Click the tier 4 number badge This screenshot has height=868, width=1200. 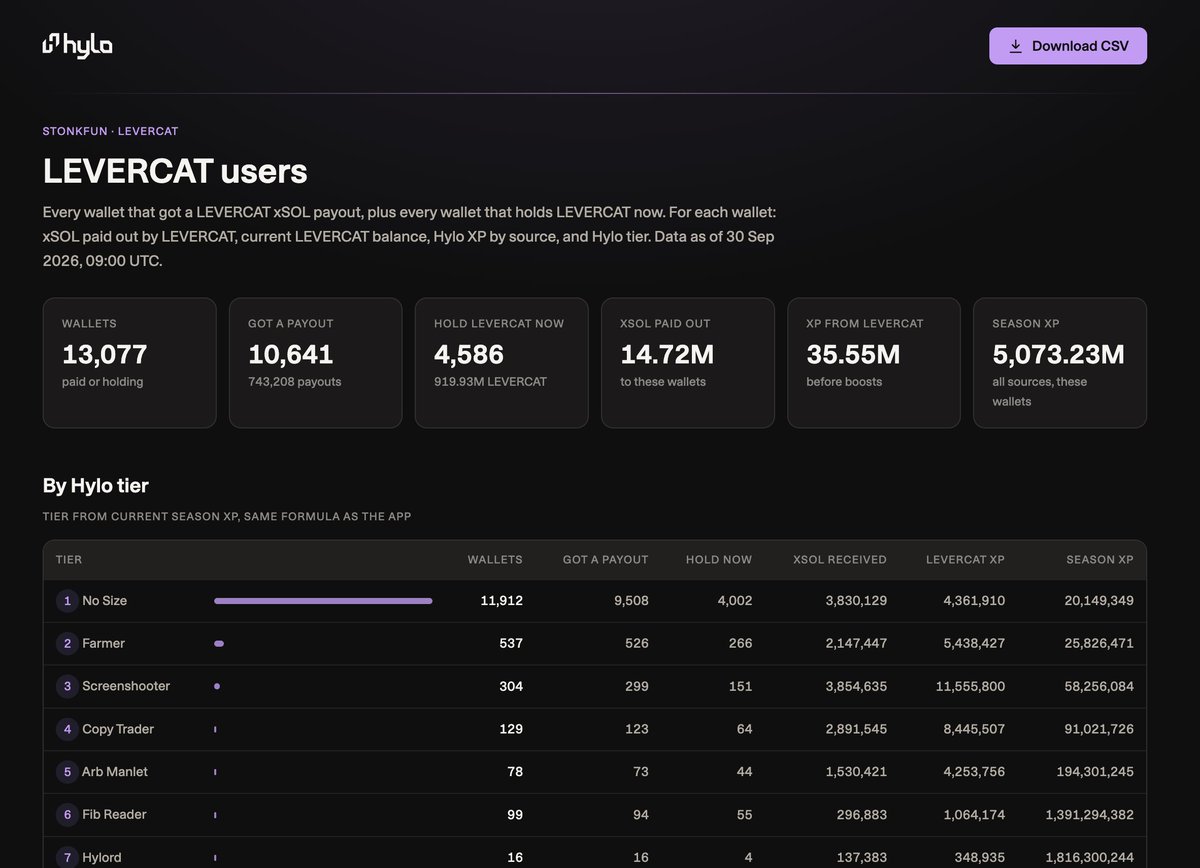(x=67, y=729)
